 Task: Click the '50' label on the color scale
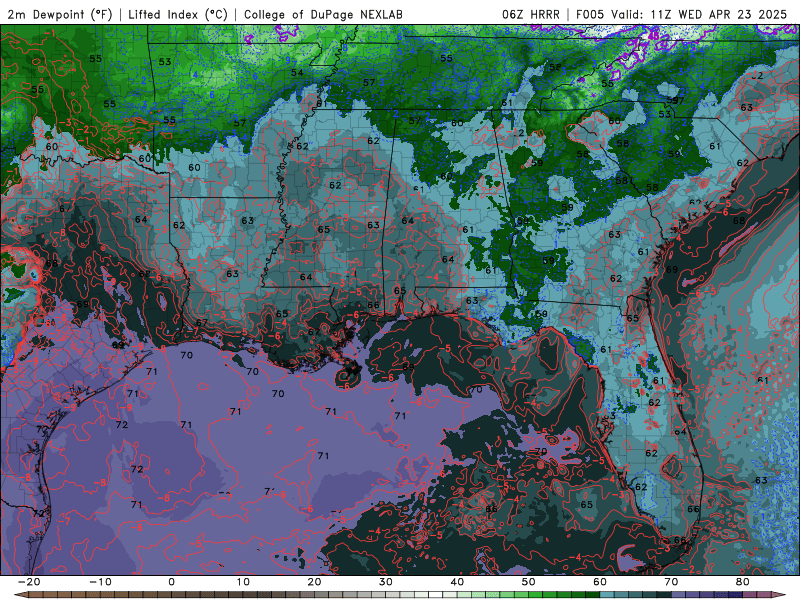point(529,582)
